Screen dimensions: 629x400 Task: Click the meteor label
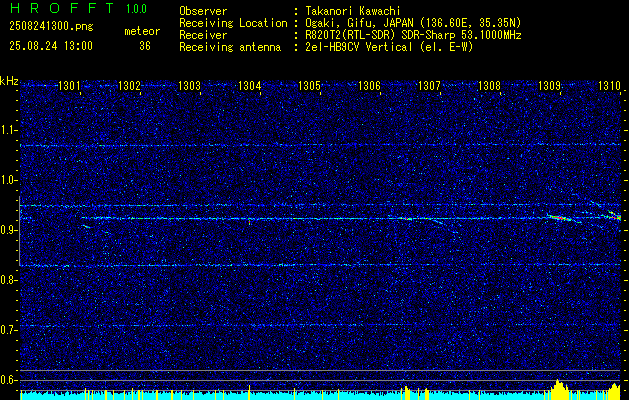(142, 31)
